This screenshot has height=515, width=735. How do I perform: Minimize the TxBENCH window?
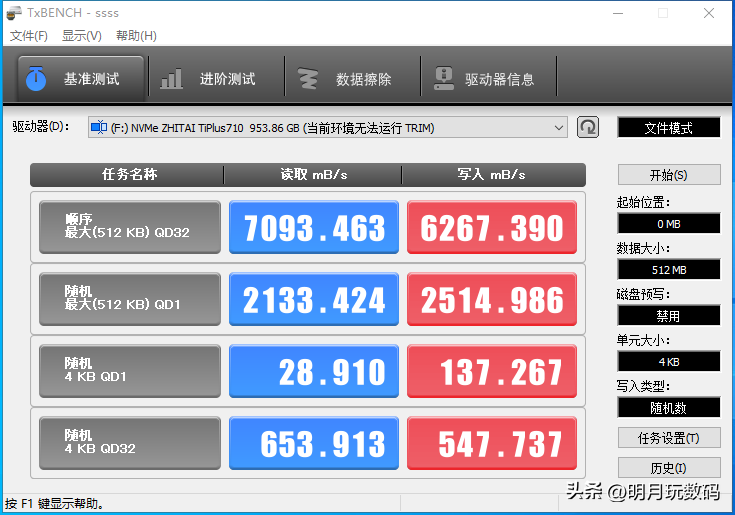618,13
